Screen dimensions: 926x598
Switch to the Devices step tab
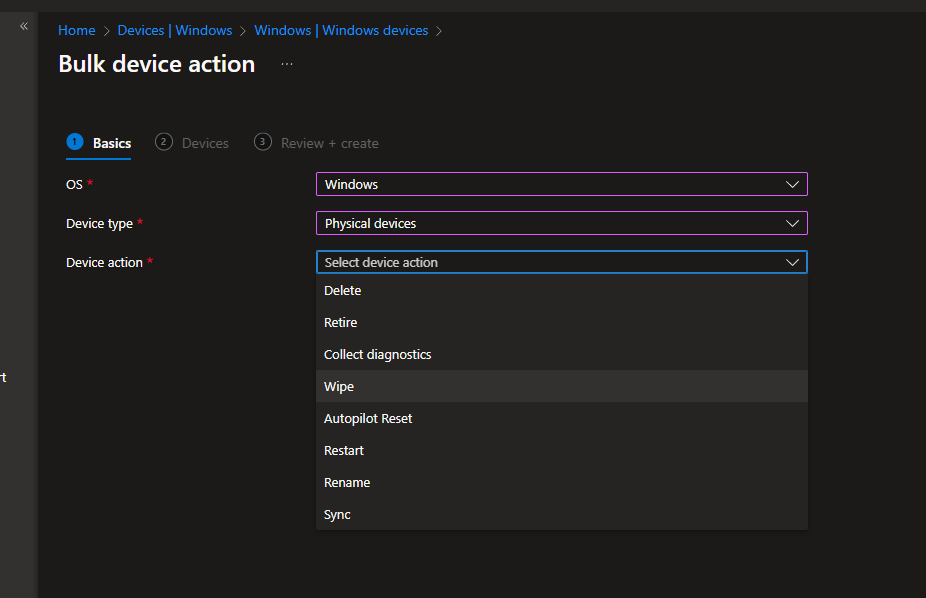pyautogui.click(x=192, y=143)
